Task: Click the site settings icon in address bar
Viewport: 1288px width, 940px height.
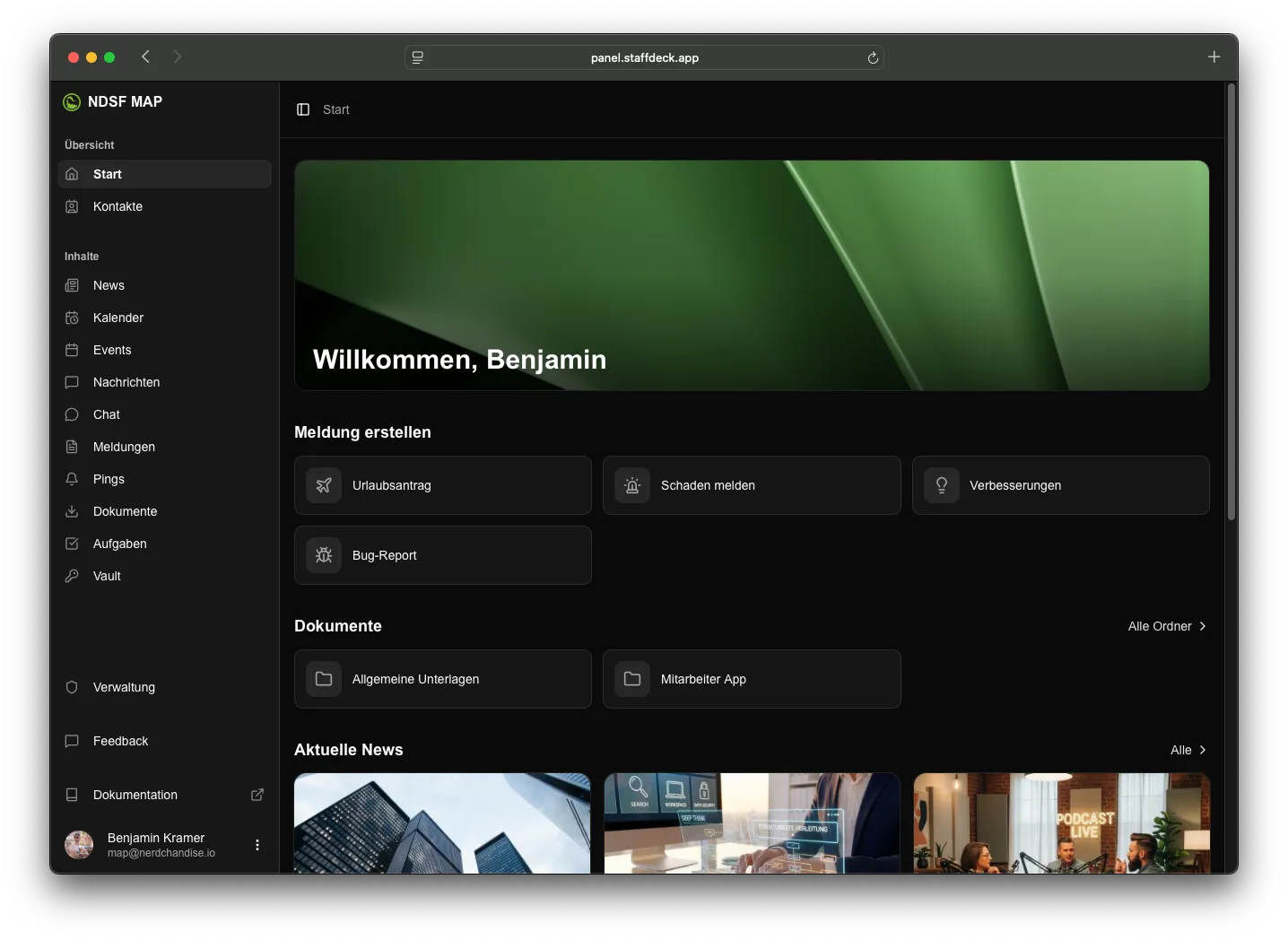Action: click(x=418, y=57)
